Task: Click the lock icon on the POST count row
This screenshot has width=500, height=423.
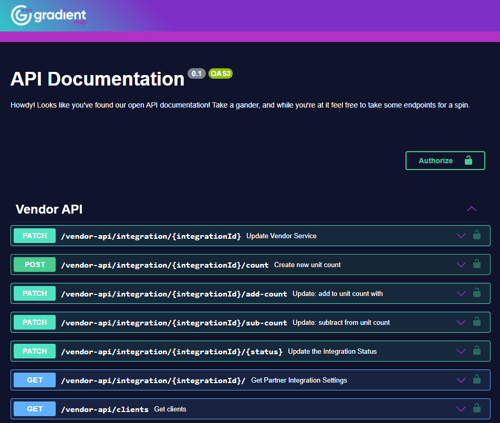Action: coord(477,264)
